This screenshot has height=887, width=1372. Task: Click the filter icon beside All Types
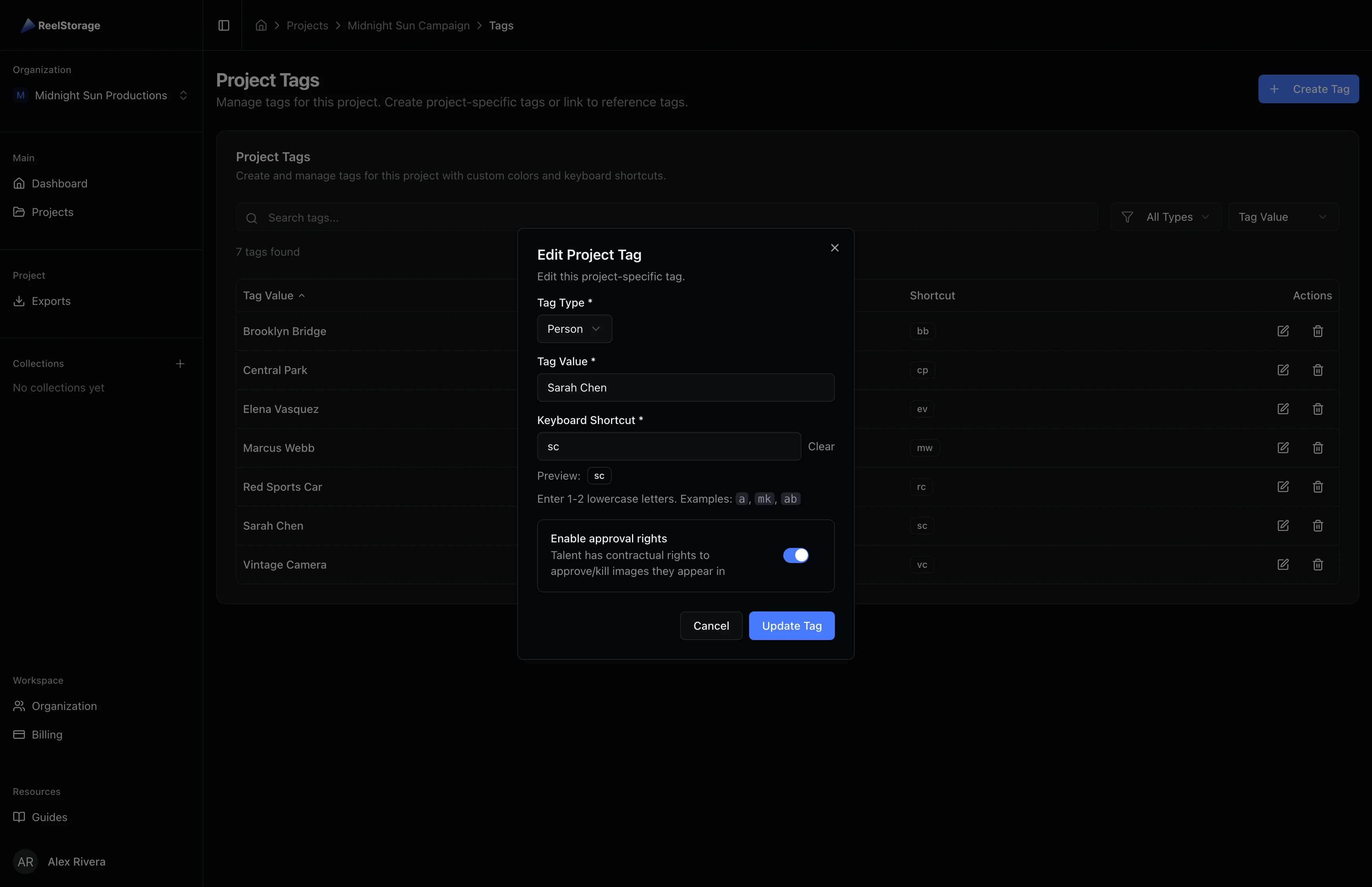coord(1127,216)
